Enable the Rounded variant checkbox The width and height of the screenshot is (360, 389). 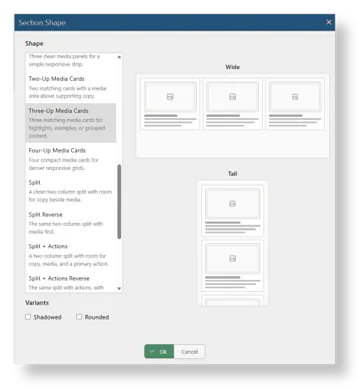click(x=79, y=317)
